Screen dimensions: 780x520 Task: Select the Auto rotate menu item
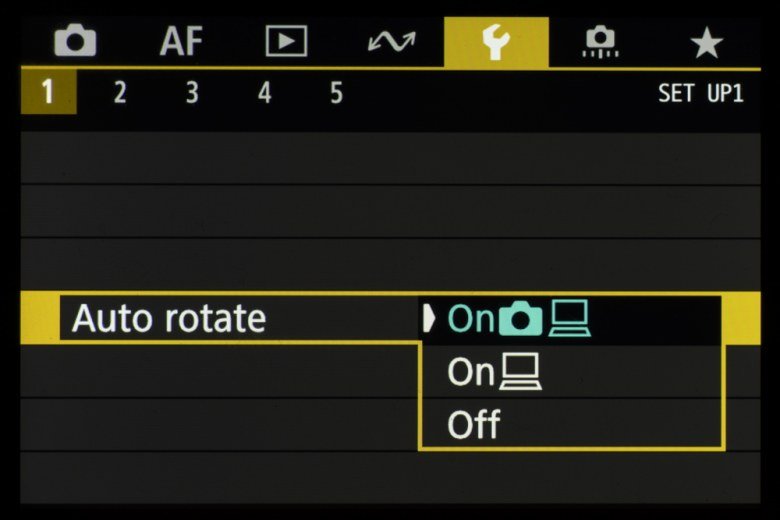pyautogui.click(x=170, y=319)
